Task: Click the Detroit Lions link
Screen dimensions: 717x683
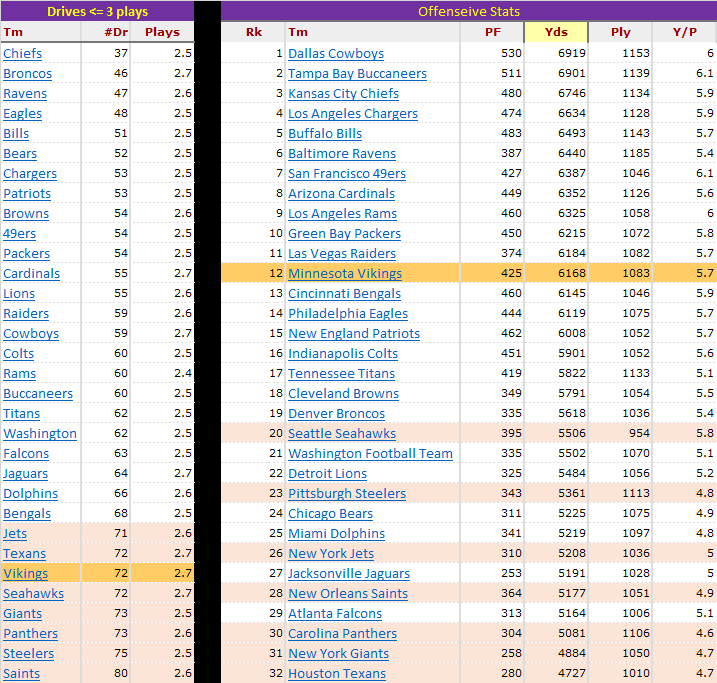Action: point(327,474)
